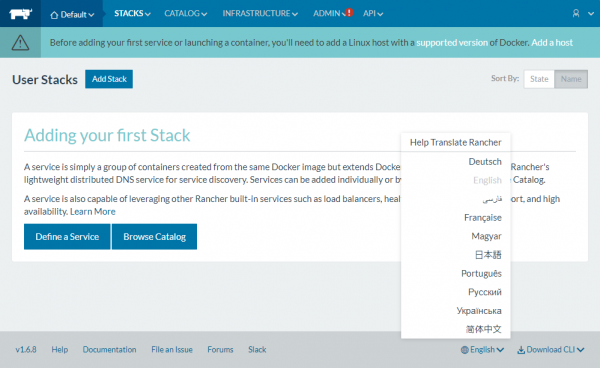
Task: Click the home icon beside Default
Action: click(54, 15)
